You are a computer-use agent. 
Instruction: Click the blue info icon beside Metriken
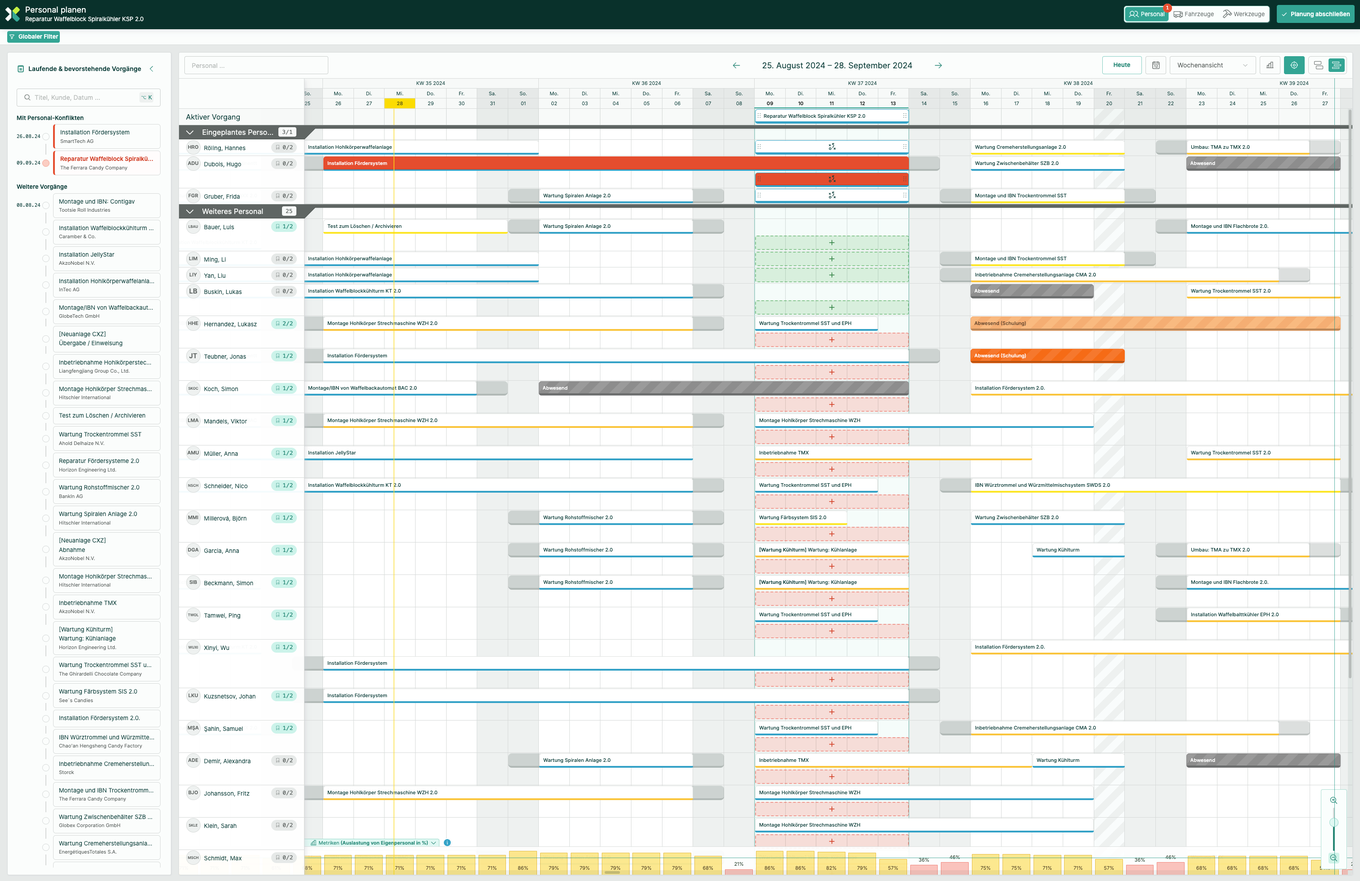coord(447,843)
